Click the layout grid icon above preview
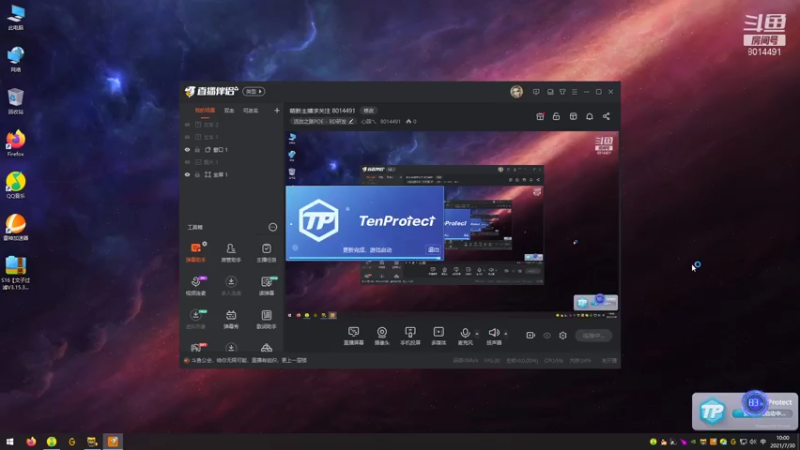The height and width of the screenshot is (450, 800). [x=573, y=116]
